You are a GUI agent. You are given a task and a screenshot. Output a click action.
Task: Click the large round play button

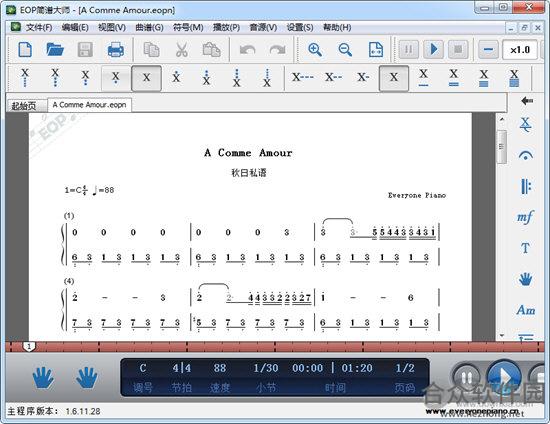(x=505, y=377)
